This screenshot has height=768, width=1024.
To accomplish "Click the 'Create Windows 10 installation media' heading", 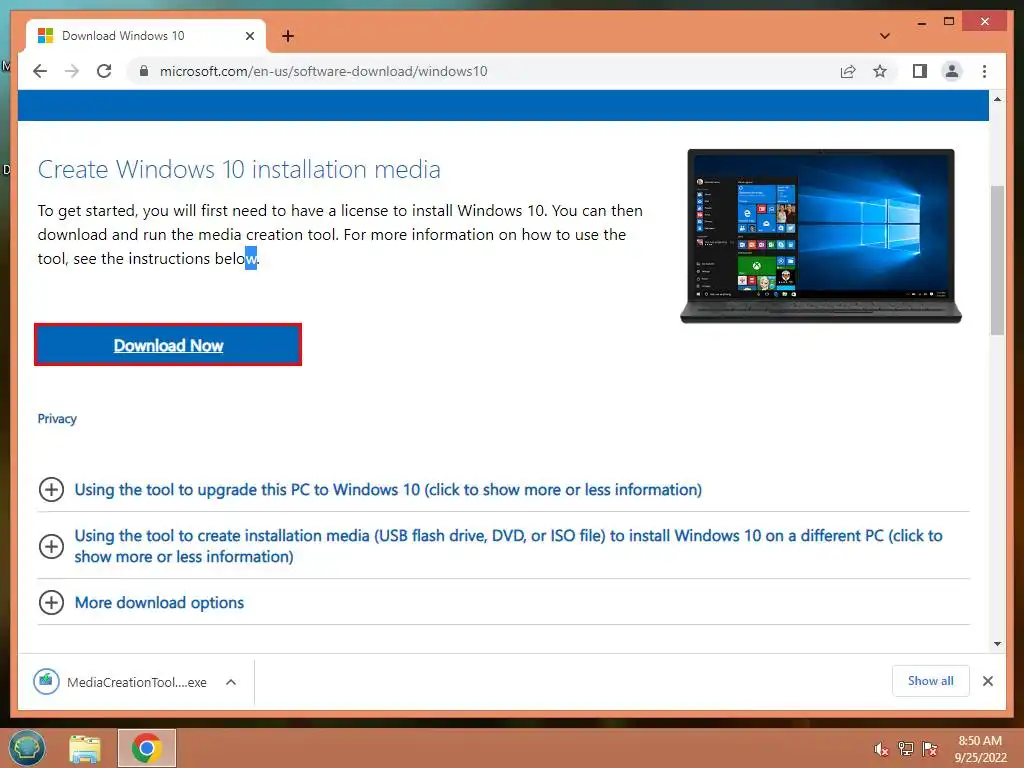I will (239, 170).
